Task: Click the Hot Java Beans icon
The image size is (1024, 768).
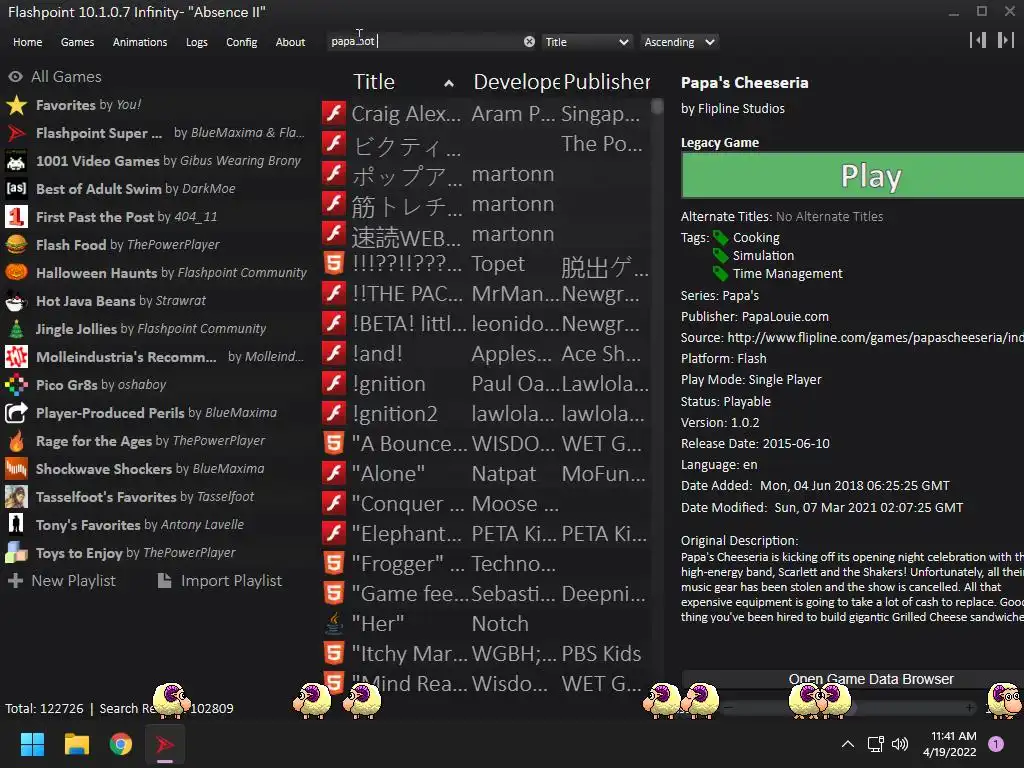Action: coord(16,301)
